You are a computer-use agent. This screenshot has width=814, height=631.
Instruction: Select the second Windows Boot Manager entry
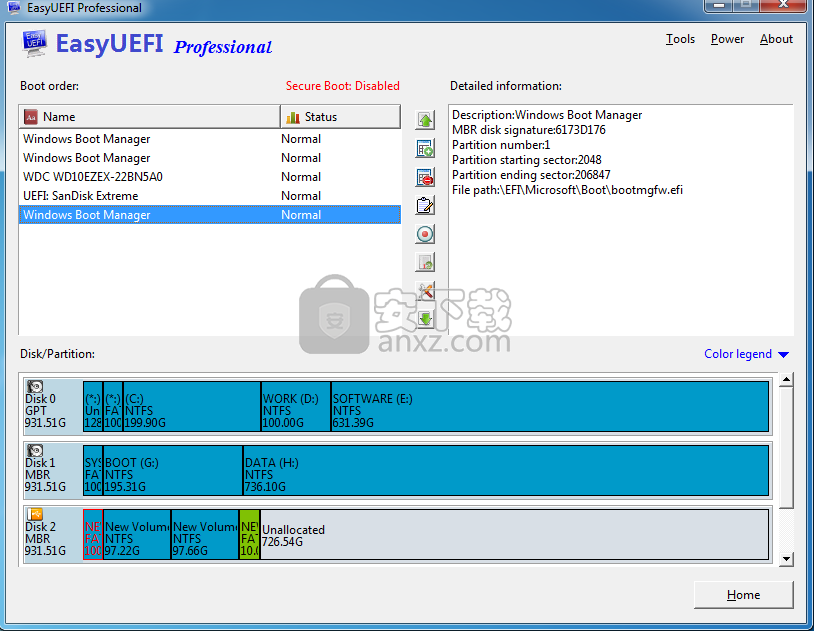(x=210, y=158)
